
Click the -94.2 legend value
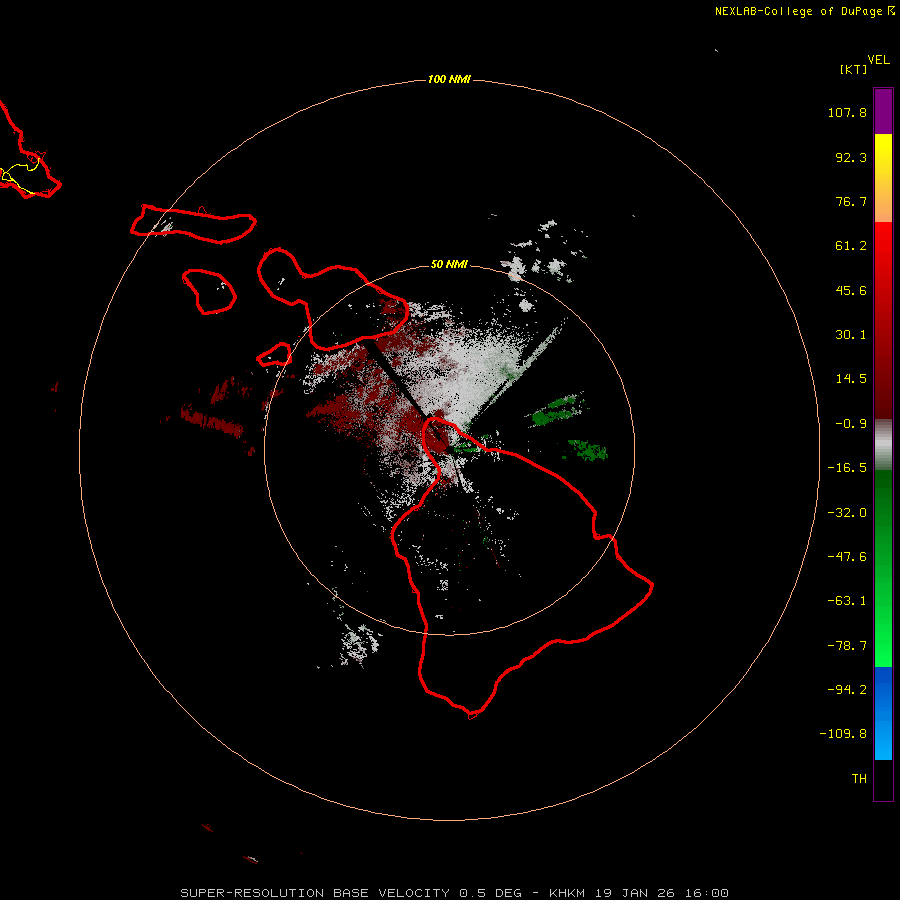click(847, 690)
